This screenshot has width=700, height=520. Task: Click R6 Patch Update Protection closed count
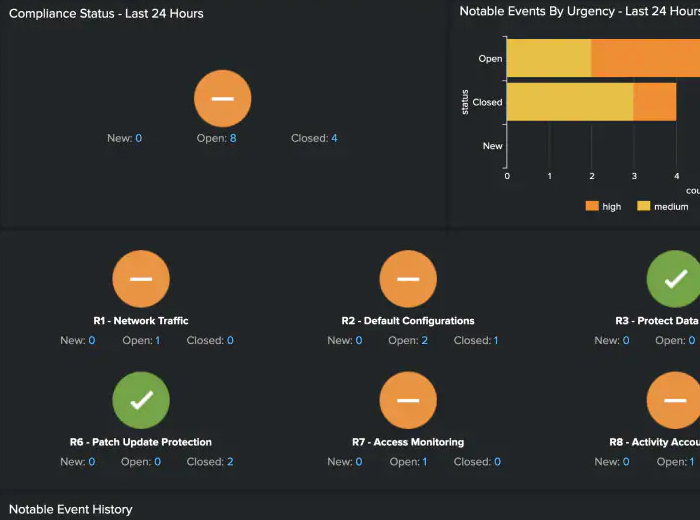230,462
